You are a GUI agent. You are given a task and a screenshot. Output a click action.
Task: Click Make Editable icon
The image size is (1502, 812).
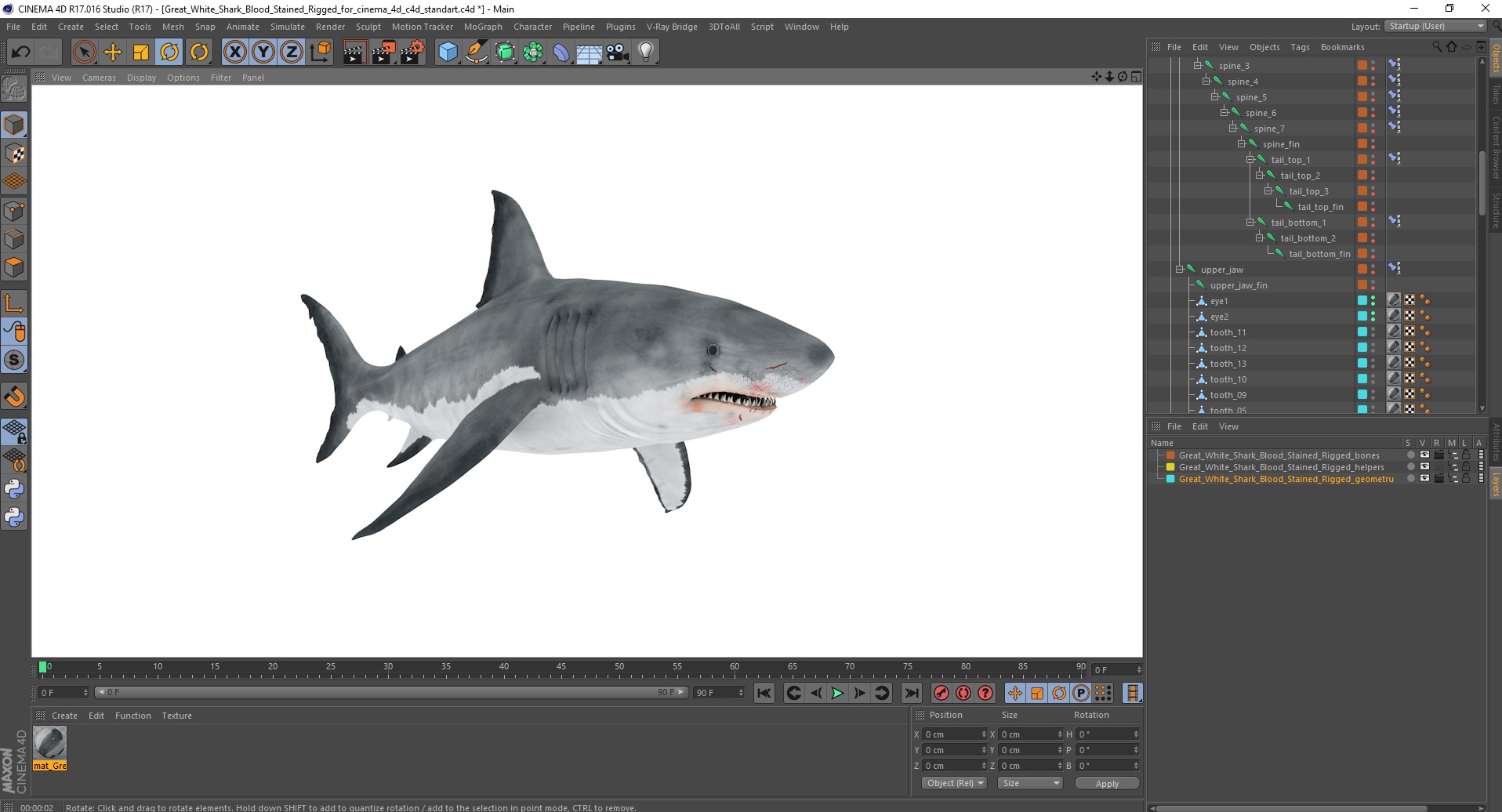[x=14, y=89]
